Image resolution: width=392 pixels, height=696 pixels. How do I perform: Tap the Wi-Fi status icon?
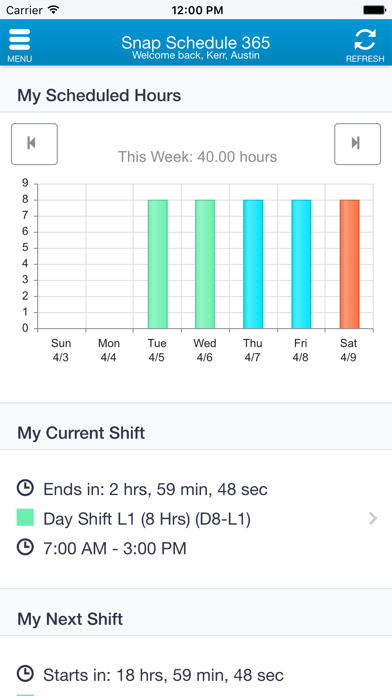[54, 10]
